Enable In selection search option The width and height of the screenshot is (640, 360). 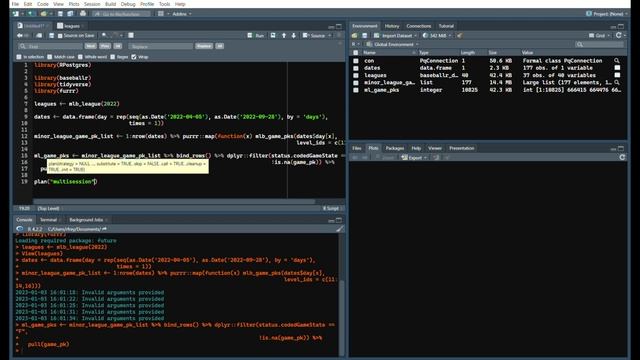point(19,57)
